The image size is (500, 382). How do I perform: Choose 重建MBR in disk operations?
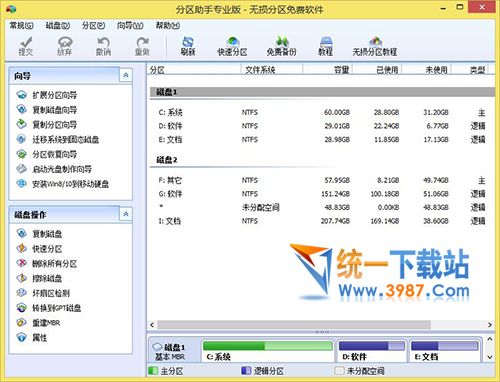(x=38, y=323)
